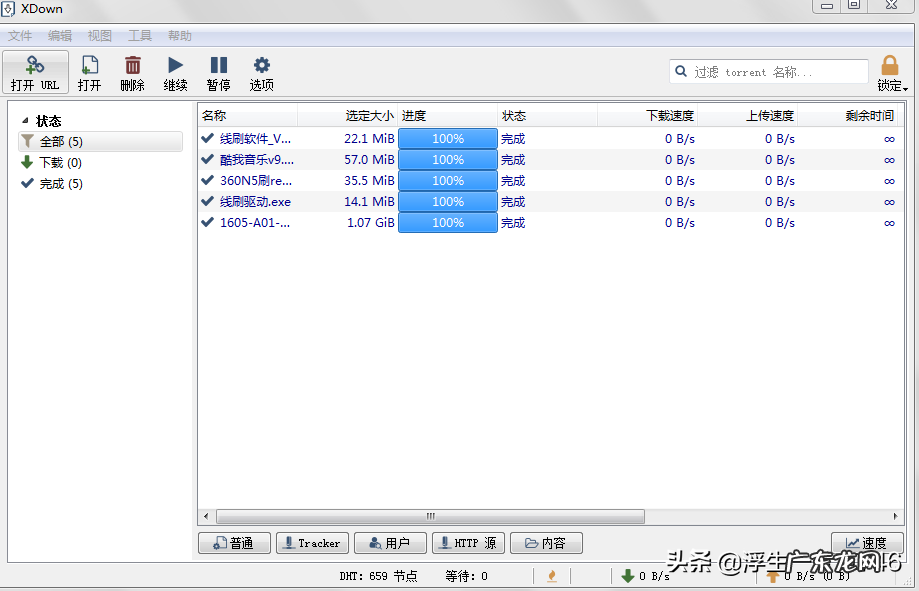Click the Open URL toolbar icon

(35, 65)
